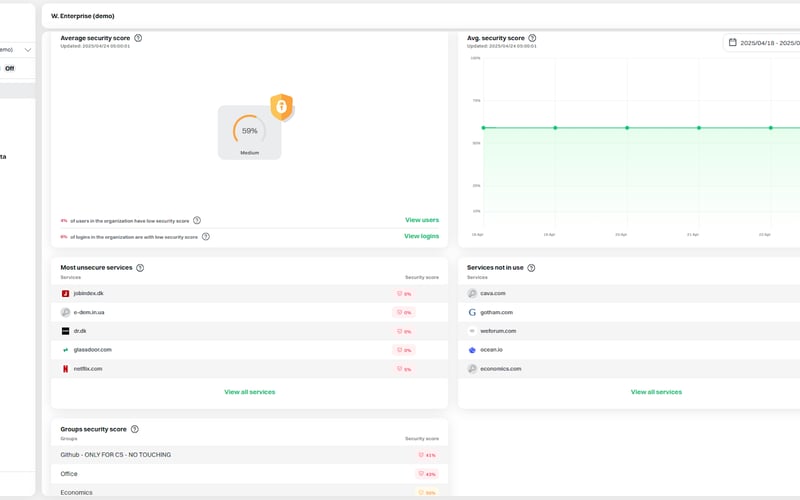The height and width of the screenshot is (500, 800).
Task: Select ocean.io in Services not in use
Action: coord(629,350)
